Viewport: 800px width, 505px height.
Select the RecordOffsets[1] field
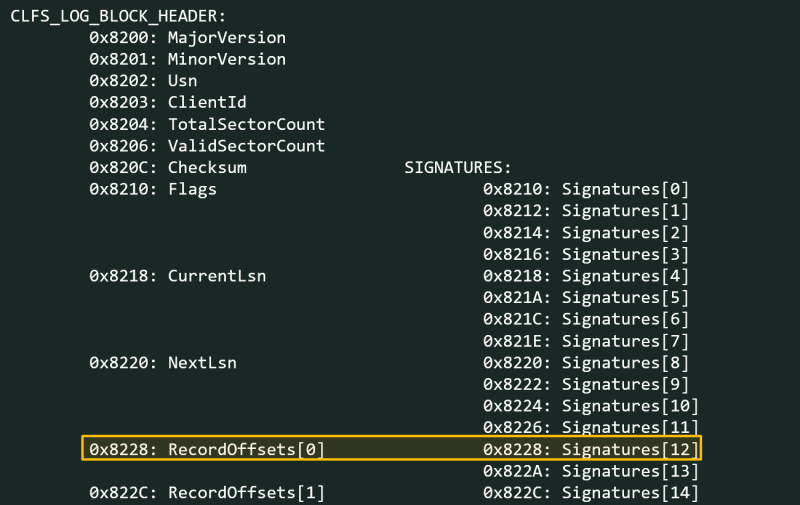point(207,492)
